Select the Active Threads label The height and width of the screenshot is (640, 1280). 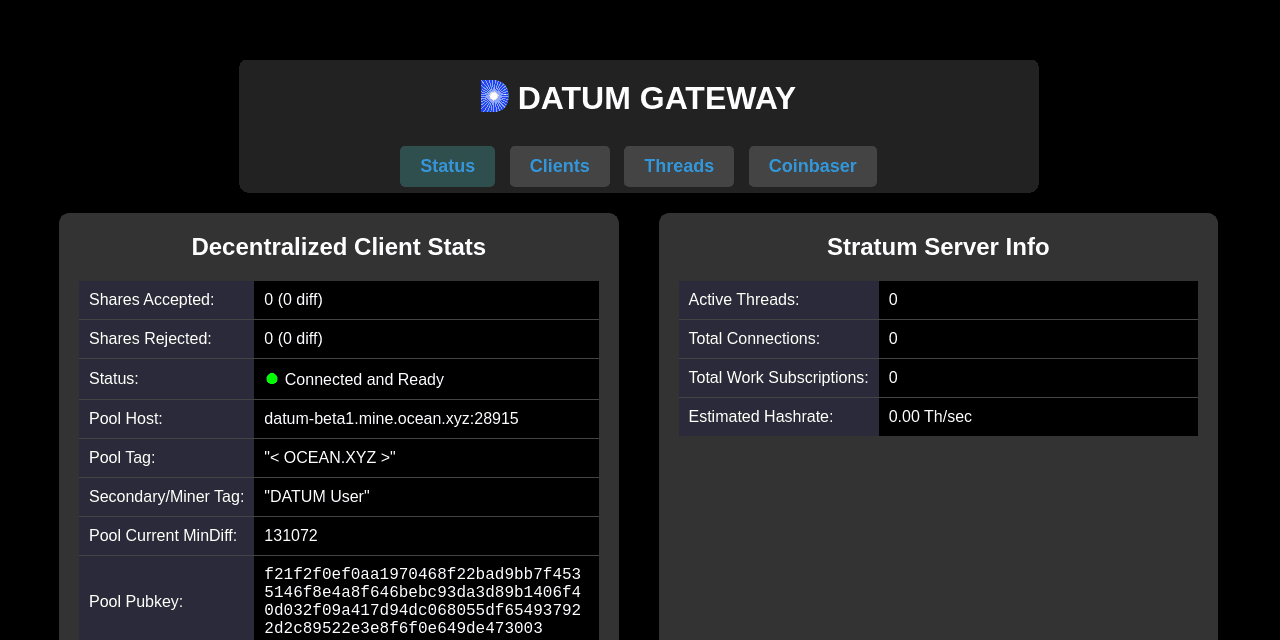(x=744, y=300)
